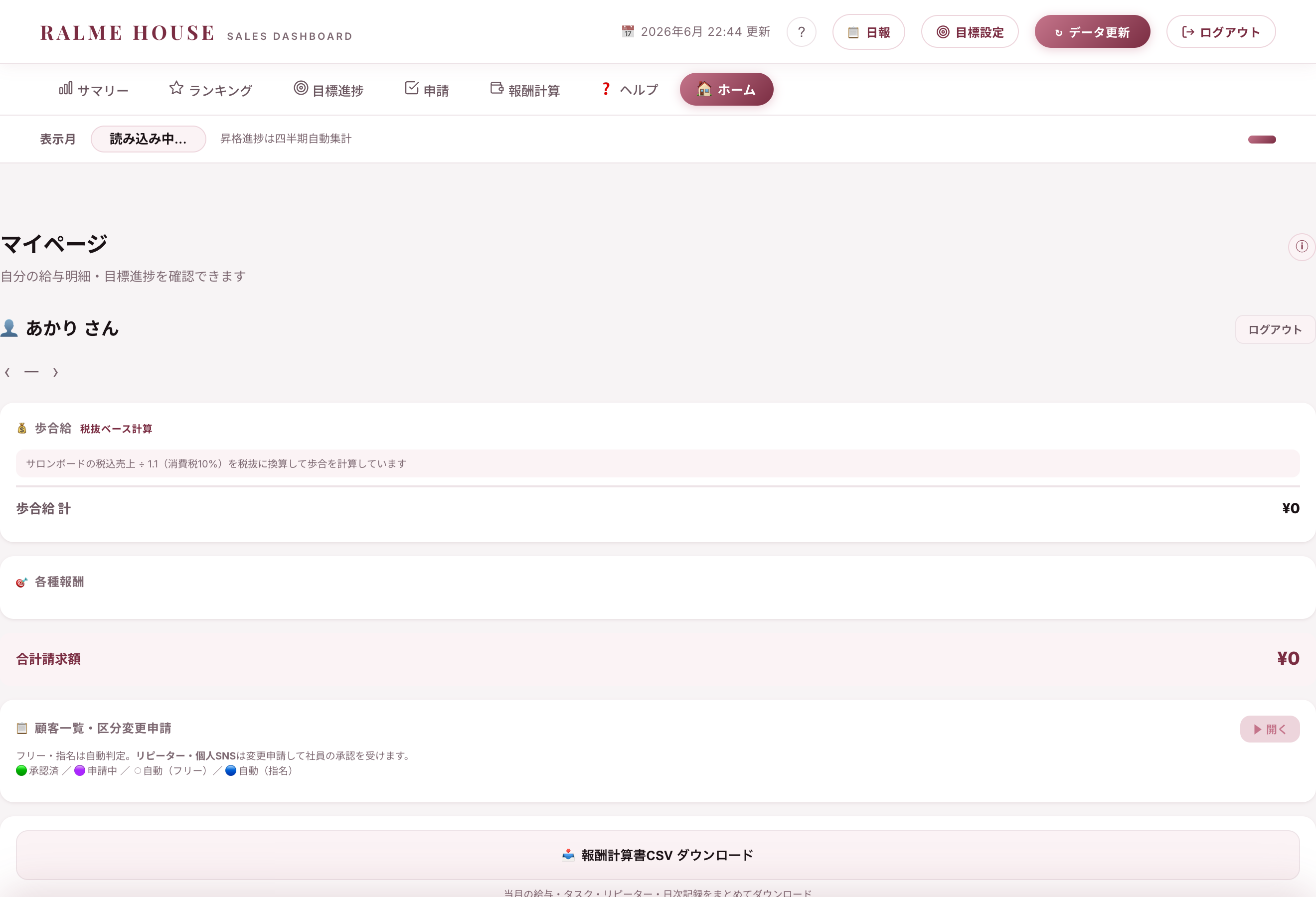Click the question mark help button
Image resolution: width=1316 pixels, height=897 pixels.
click(801, 32)
